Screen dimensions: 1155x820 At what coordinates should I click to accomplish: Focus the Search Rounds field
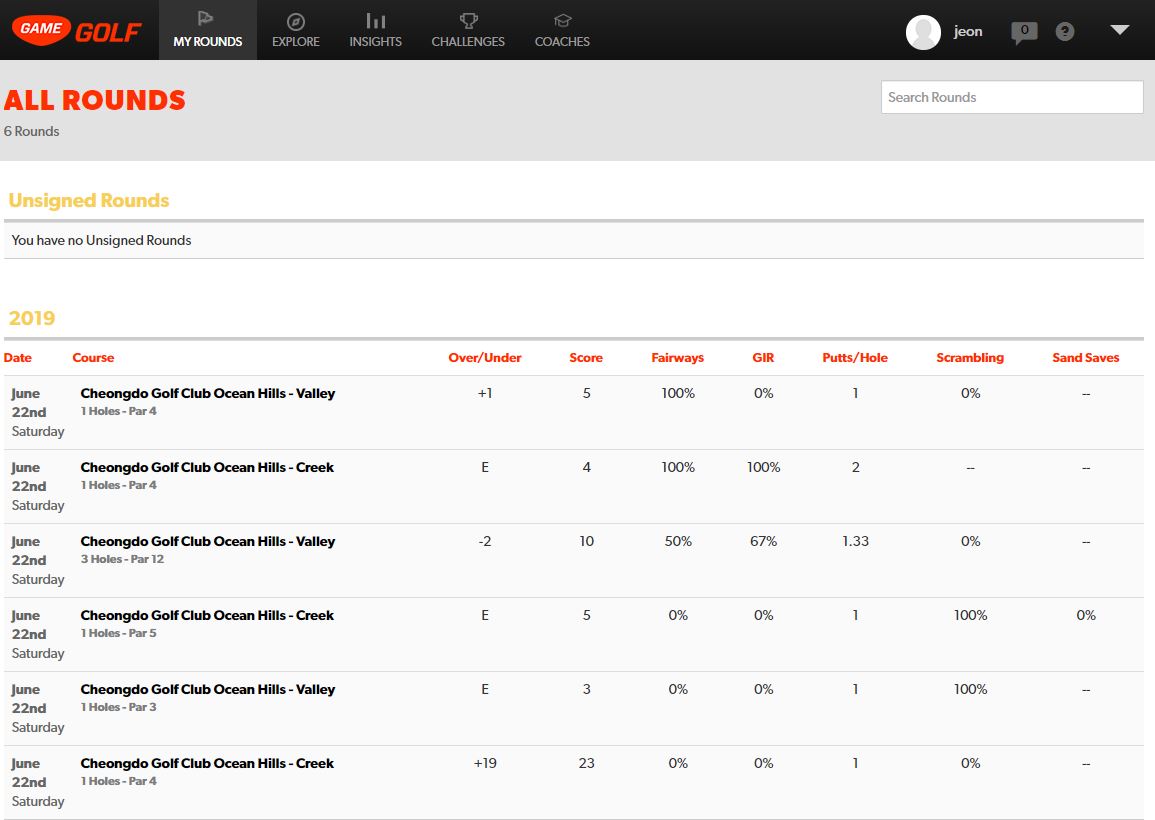pyautogui.click(x=1011, y=97)
